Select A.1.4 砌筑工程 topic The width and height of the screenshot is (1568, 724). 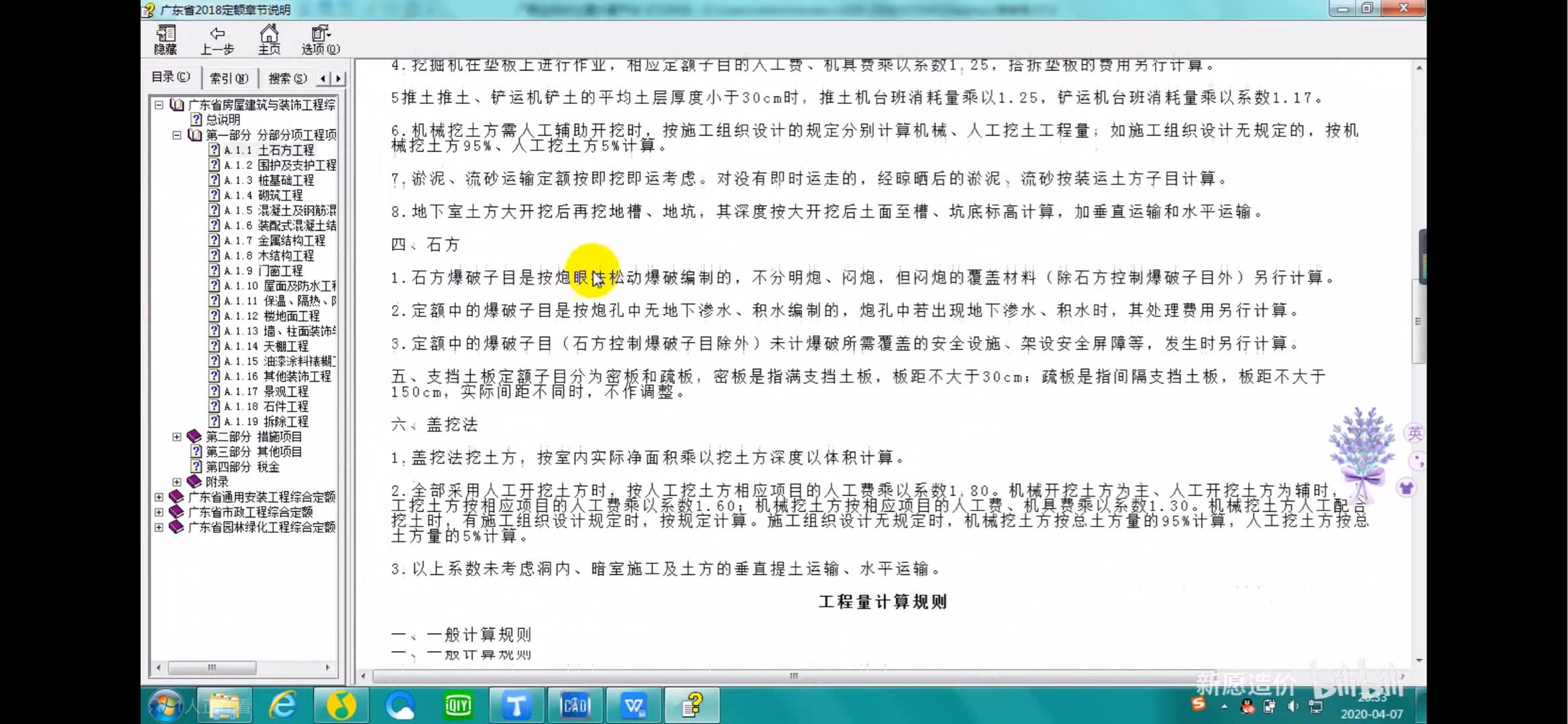point(263,195)
